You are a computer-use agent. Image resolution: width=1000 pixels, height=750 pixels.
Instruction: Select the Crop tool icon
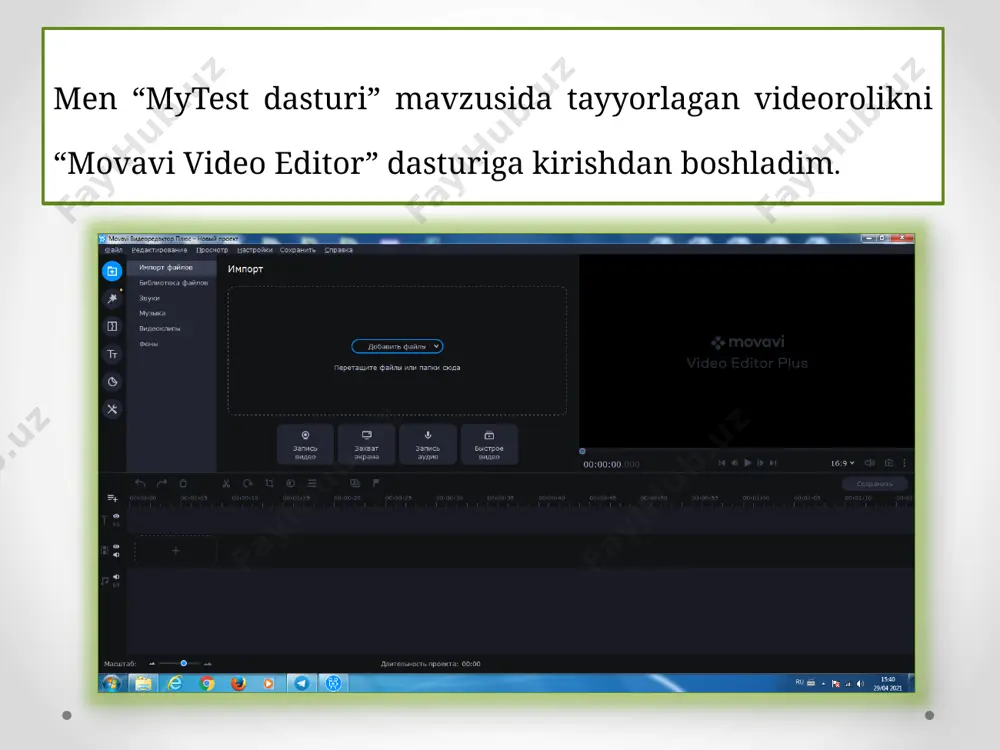point(269,483)
